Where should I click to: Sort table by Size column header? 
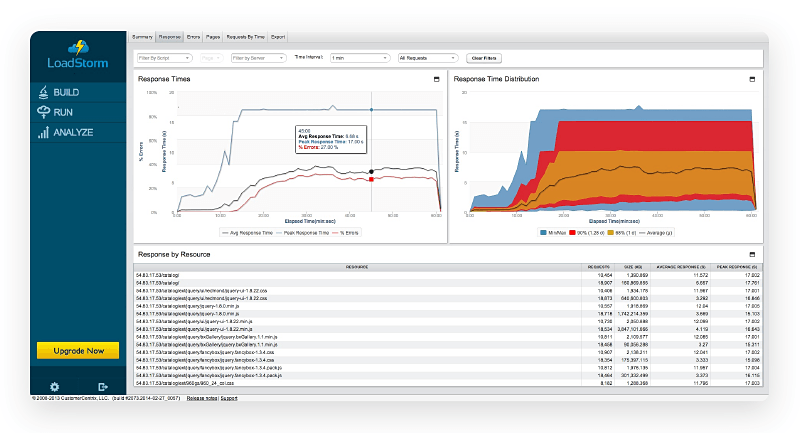tap(633, 267)
